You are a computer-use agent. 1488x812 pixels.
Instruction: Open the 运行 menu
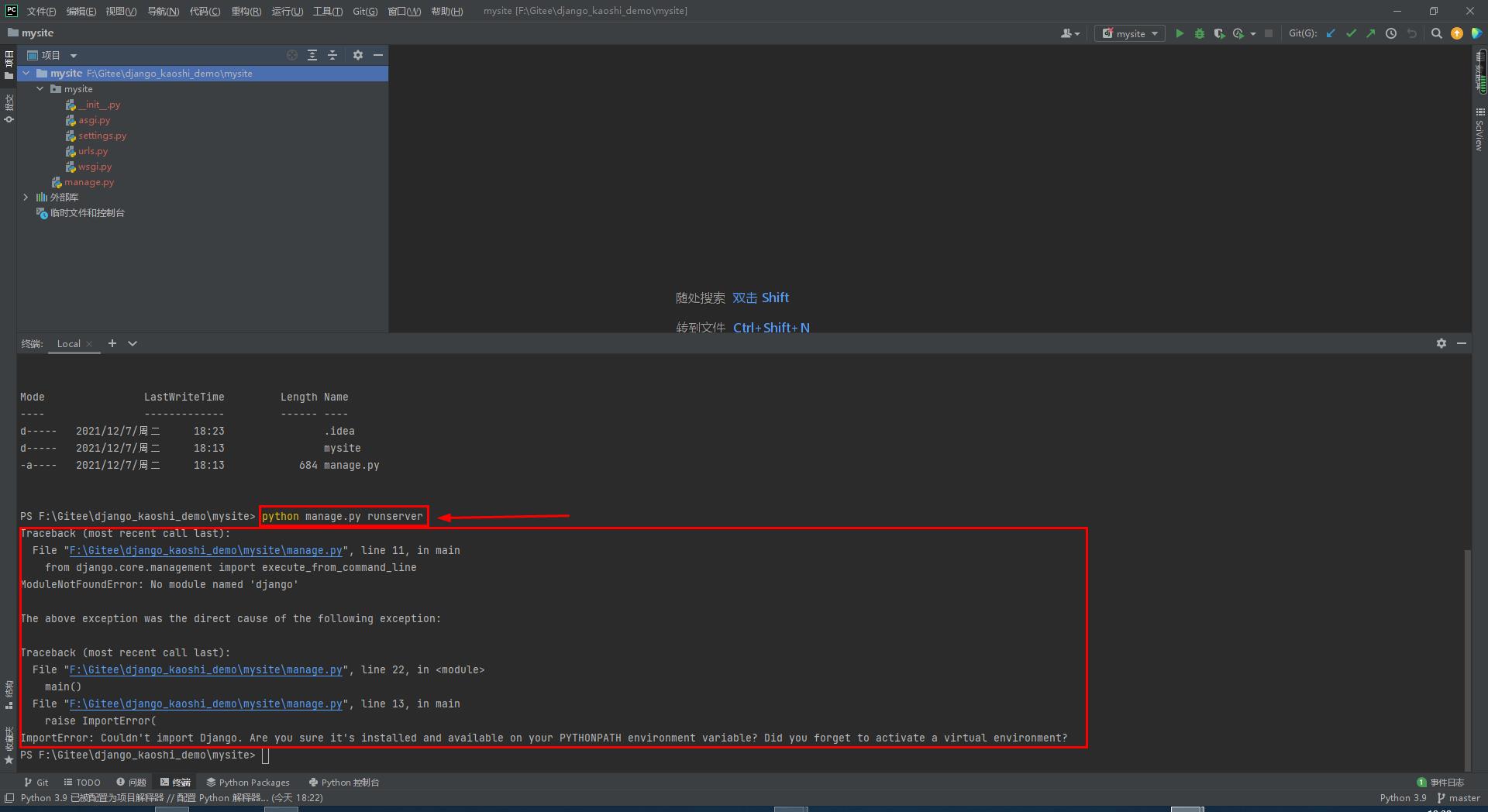click(288, 11)
